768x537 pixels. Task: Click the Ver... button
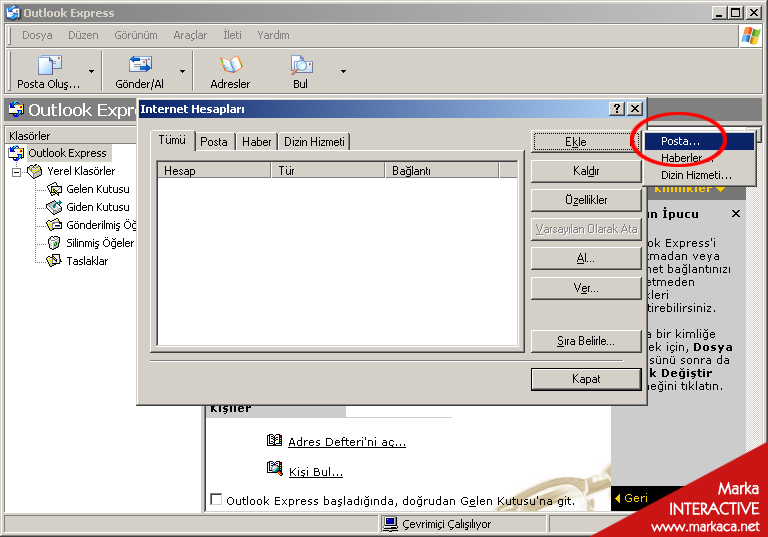pos(586,288)
